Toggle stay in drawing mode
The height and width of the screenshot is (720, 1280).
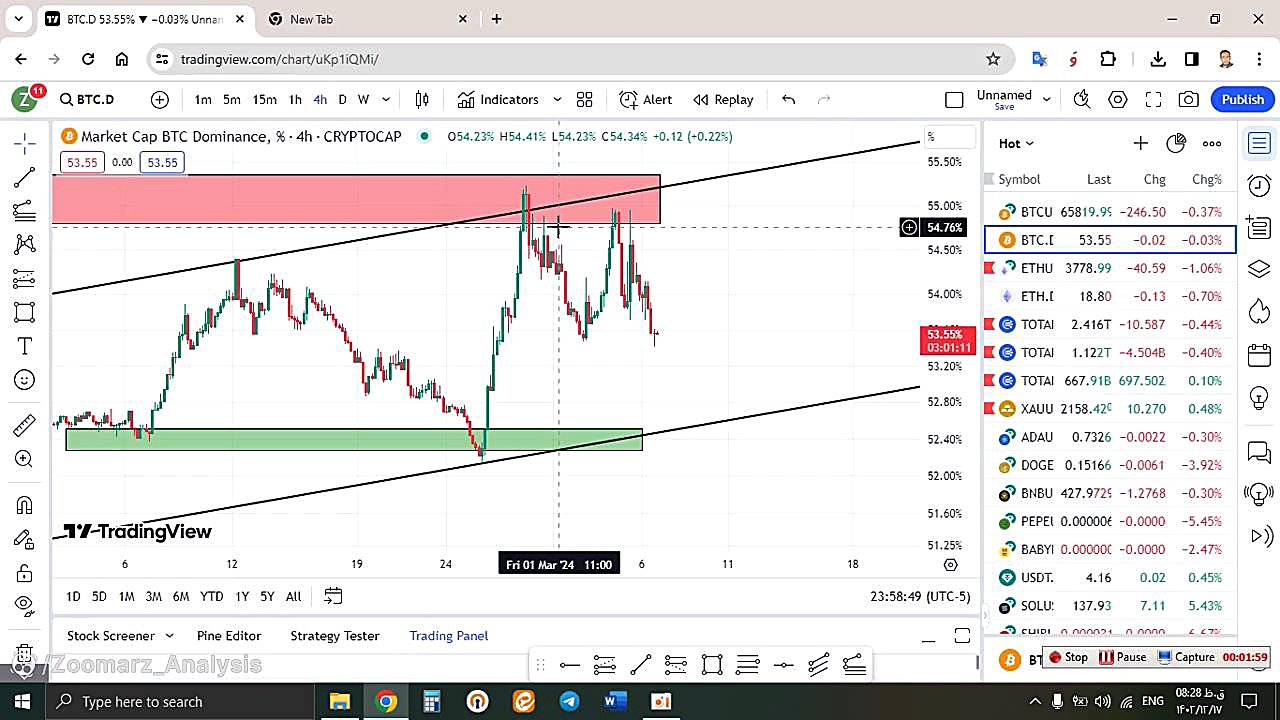pyautogui.click(x=25, y=540)
